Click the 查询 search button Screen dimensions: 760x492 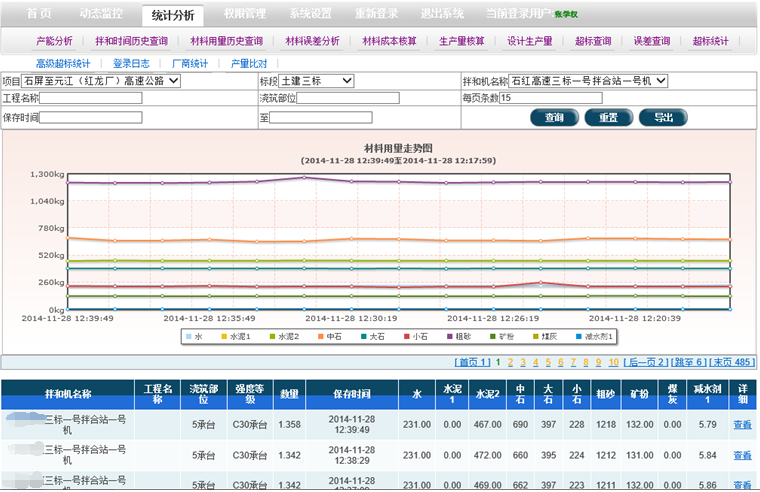pyautogui.click(x=554, y=117)
